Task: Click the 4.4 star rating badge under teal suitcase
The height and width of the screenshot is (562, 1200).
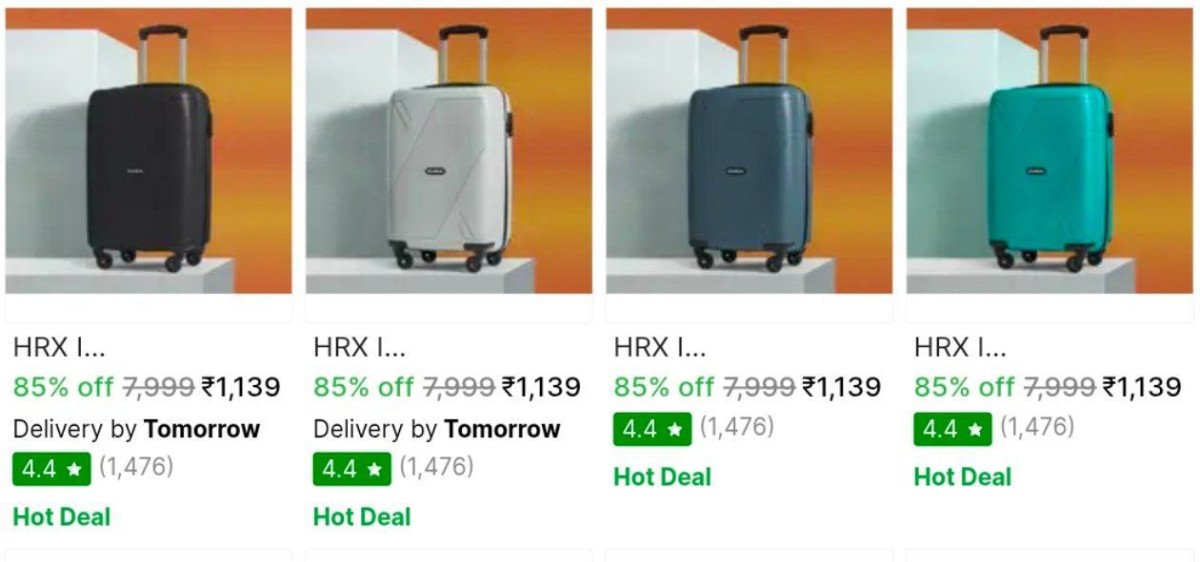Action: click(952, 429)
